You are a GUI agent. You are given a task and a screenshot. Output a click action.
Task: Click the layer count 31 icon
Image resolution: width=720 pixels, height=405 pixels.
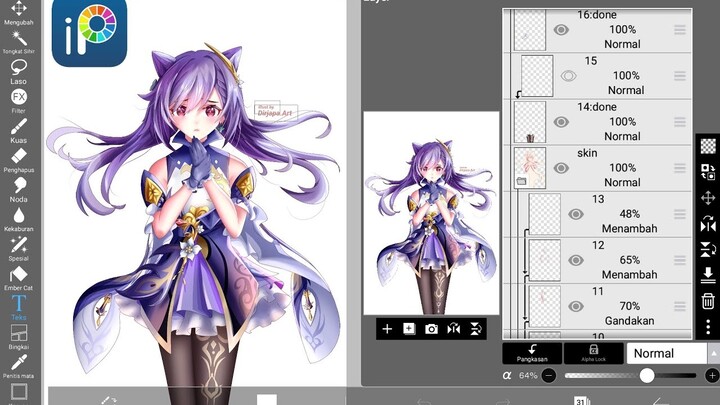point(580,401)
